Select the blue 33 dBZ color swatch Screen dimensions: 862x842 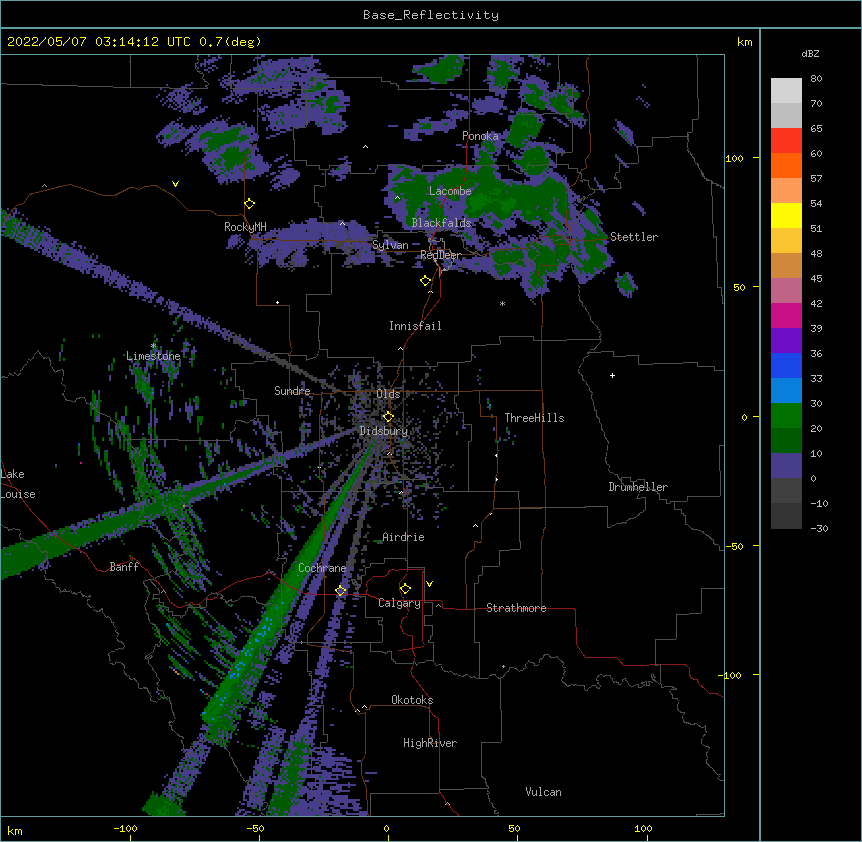click(x=786, y=365)
